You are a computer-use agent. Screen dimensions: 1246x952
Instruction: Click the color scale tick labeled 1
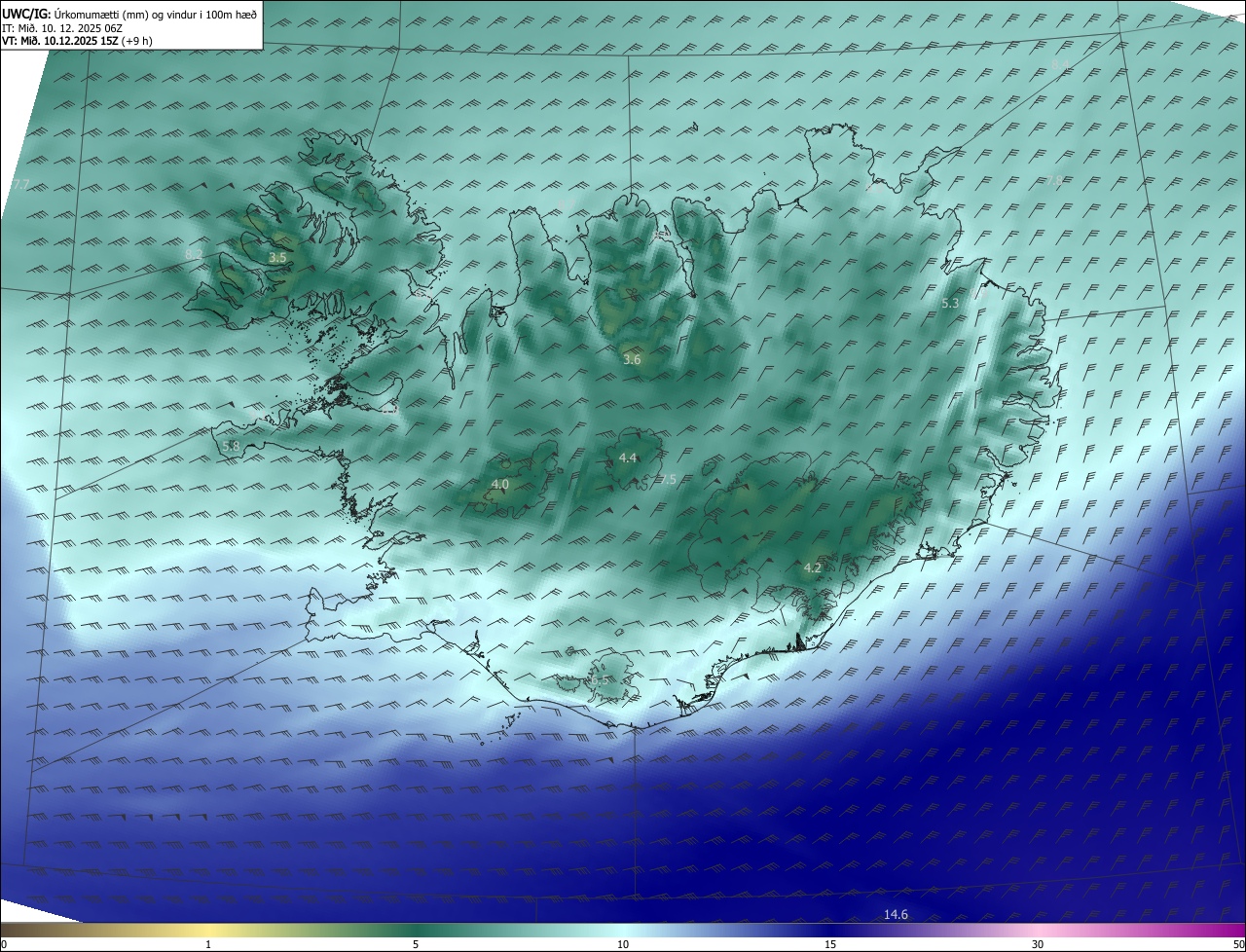[208, 945]
